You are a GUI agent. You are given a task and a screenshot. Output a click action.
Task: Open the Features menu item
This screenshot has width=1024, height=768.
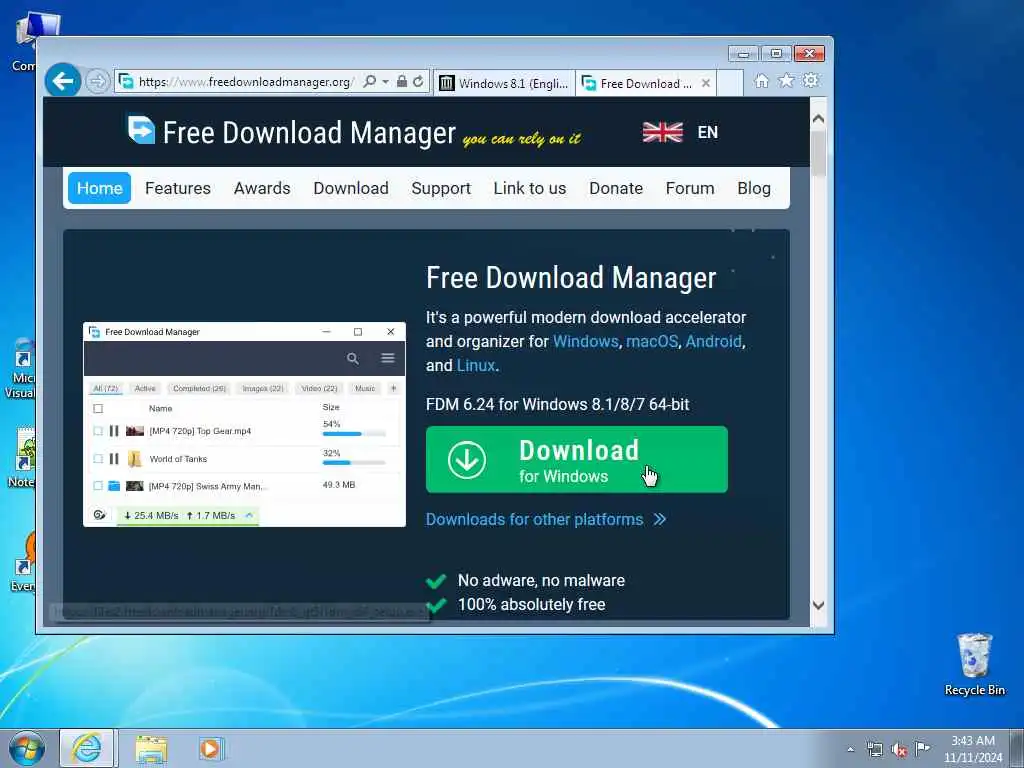tap(178, 188)
